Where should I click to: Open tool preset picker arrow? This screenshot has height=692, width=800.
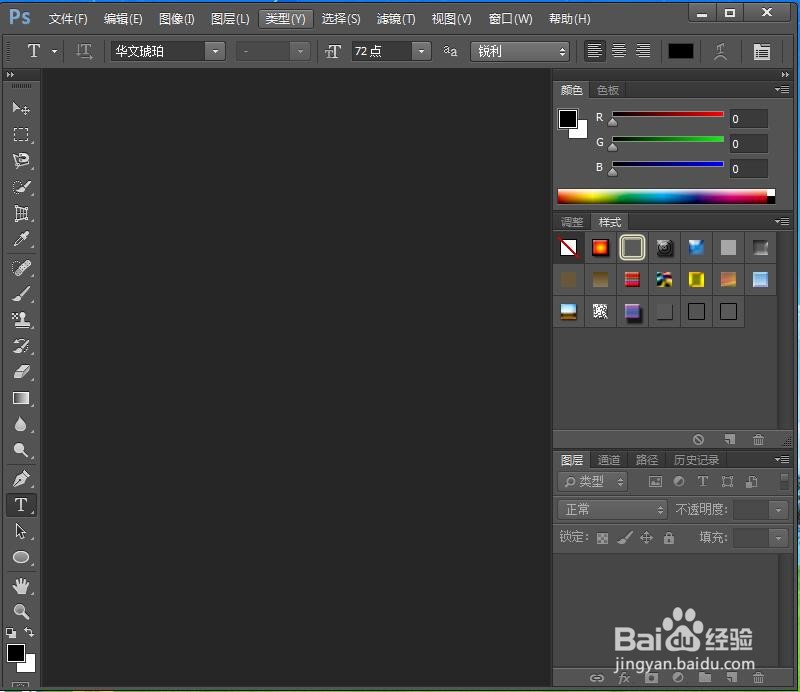coord(55,51)
